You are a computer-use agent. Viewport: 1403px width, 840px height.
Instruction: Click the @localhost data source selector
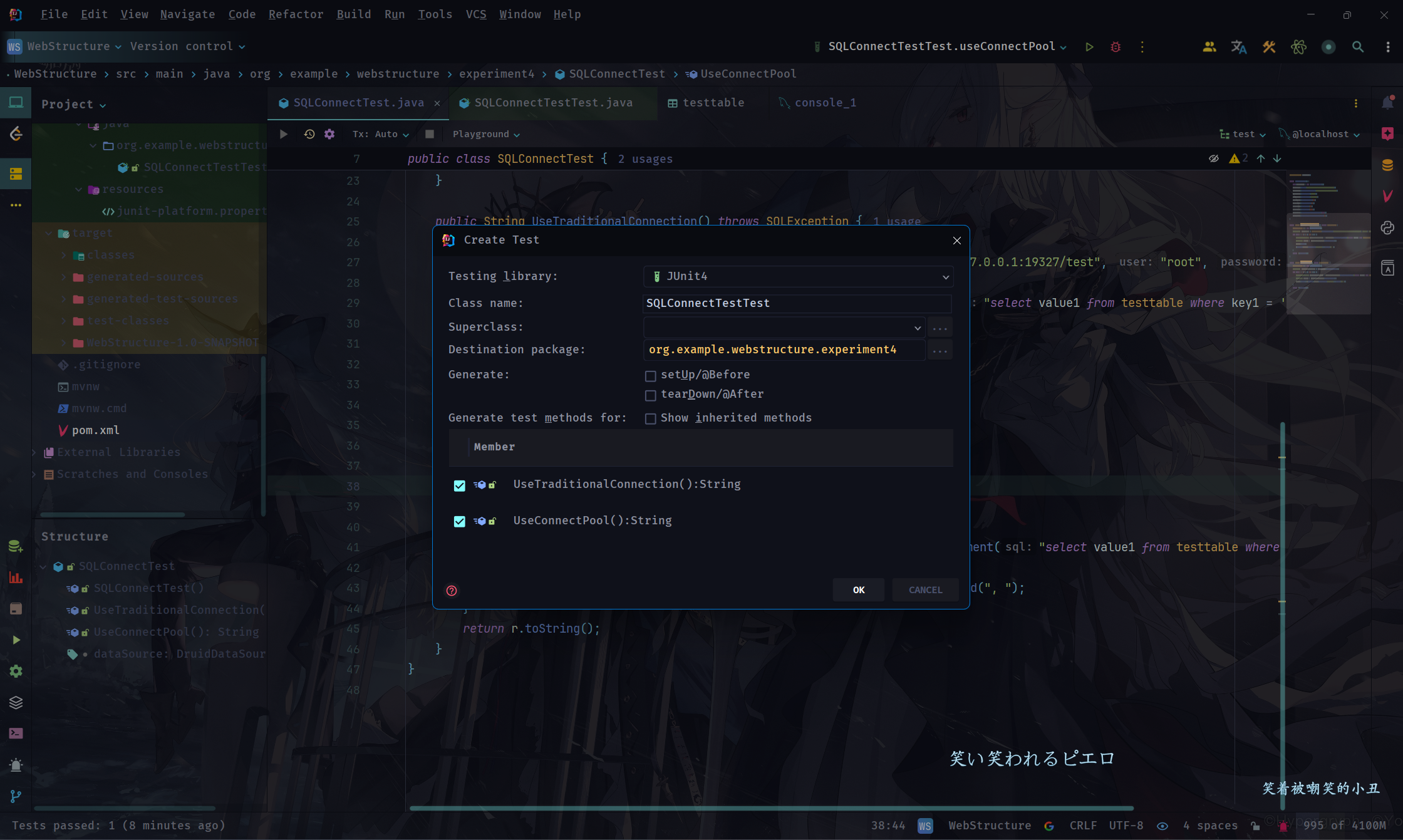(x=1320, y=134)
